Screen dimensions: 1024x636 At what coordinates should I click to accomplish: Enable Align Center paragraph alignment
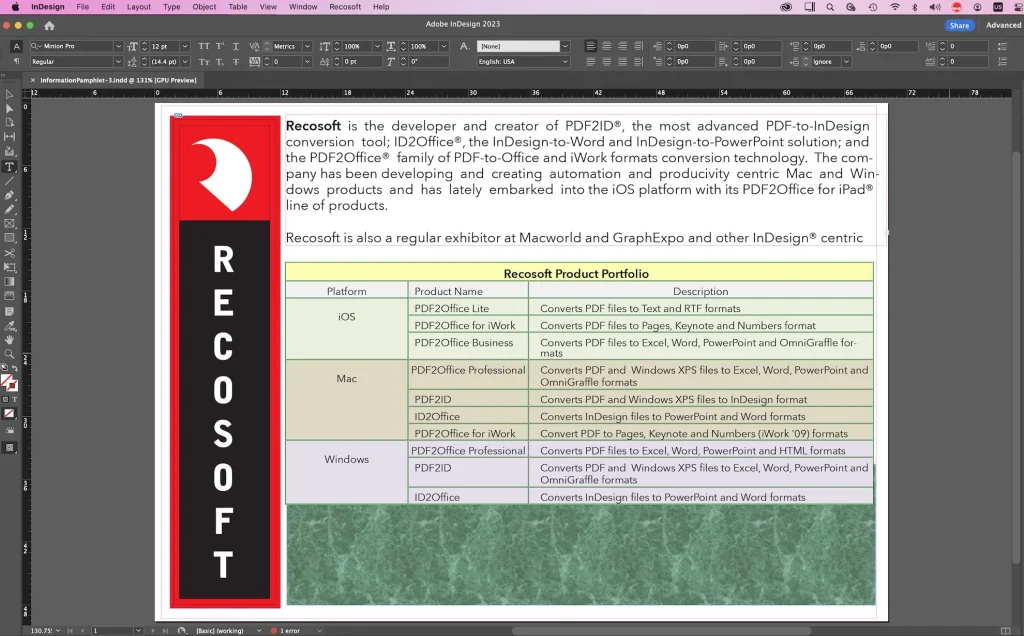[607, 46]
